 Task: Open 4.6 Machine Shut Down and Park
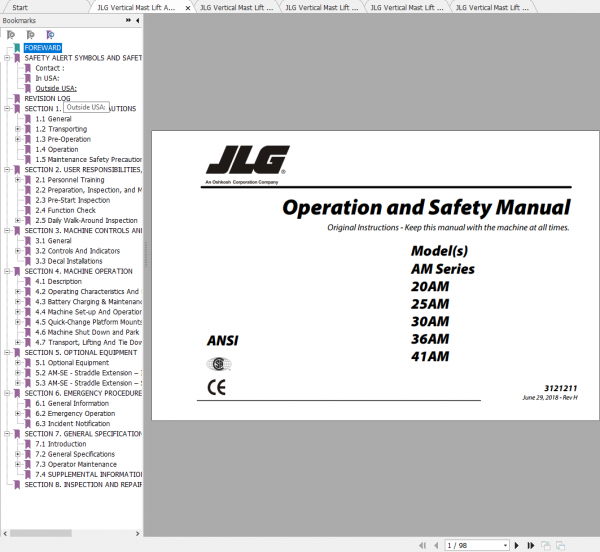tap(87, 332)
